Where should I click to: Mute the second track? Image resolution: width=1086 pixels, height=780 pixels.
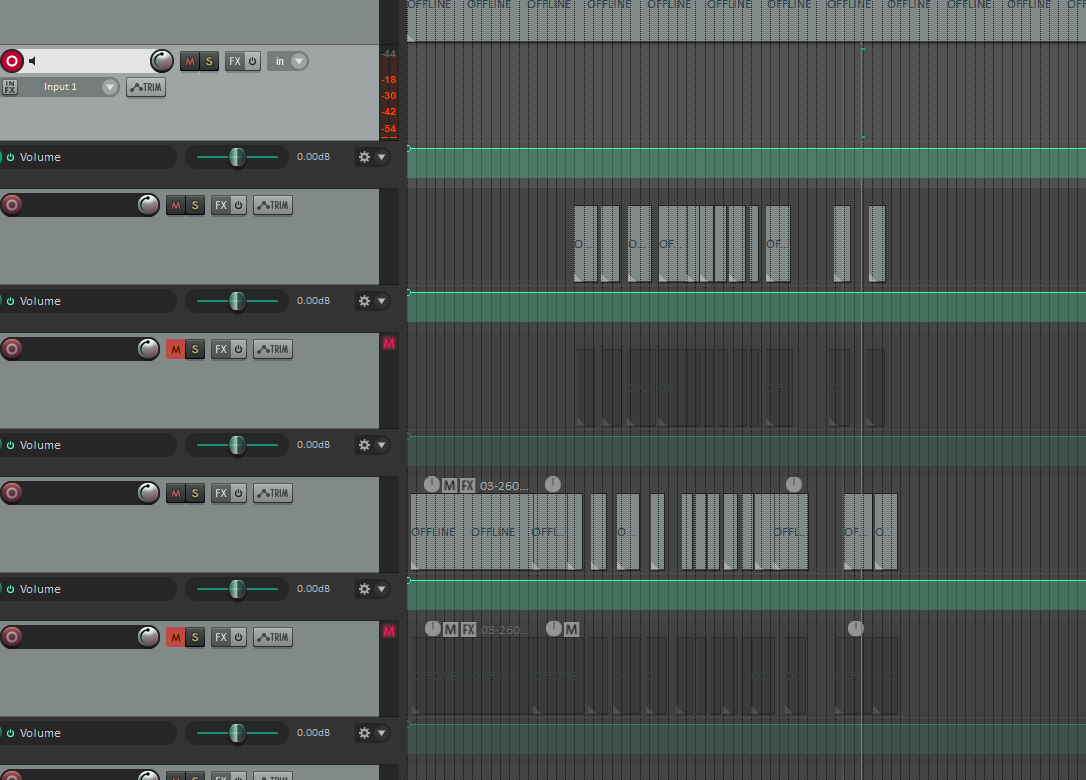tap(176, 205)
